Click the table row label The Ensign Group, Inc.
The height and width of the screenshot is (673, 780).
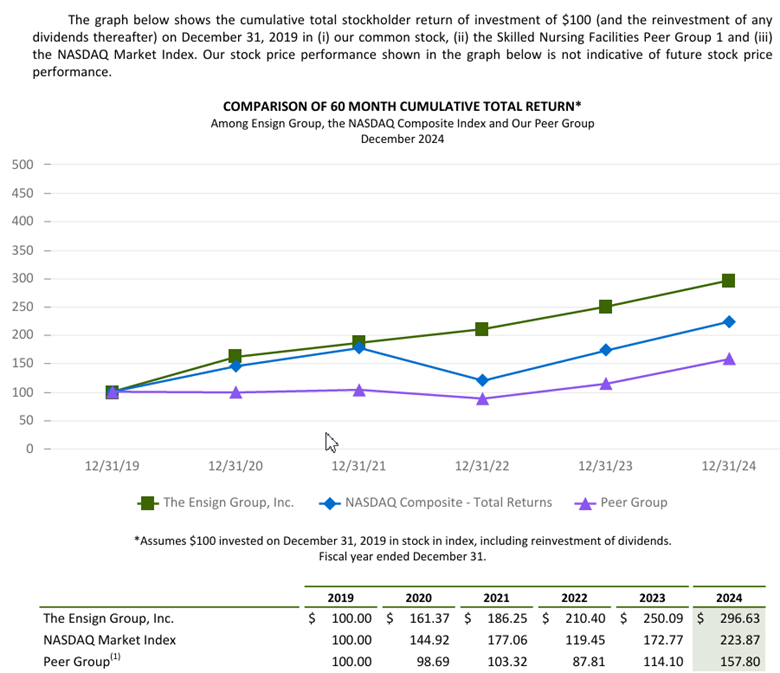108,618
